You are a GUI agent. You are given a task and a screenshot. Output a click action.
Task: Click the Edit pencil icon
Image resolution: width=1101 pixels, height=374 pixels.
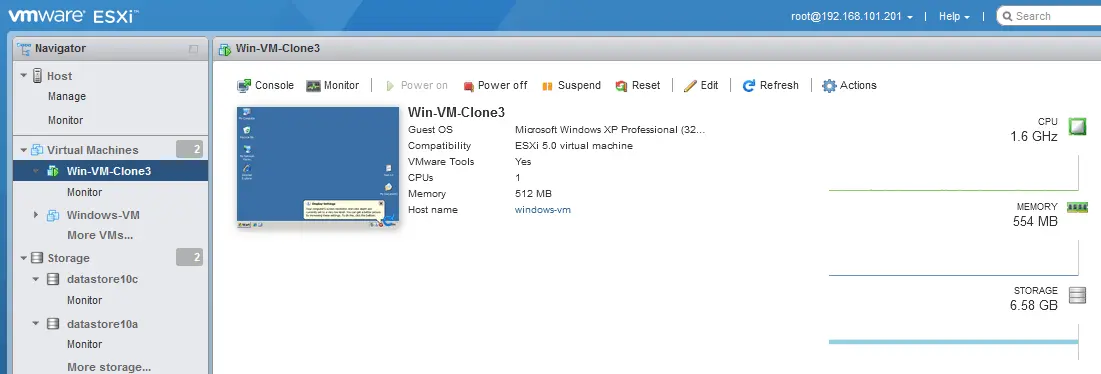click(x=690, y=86)
